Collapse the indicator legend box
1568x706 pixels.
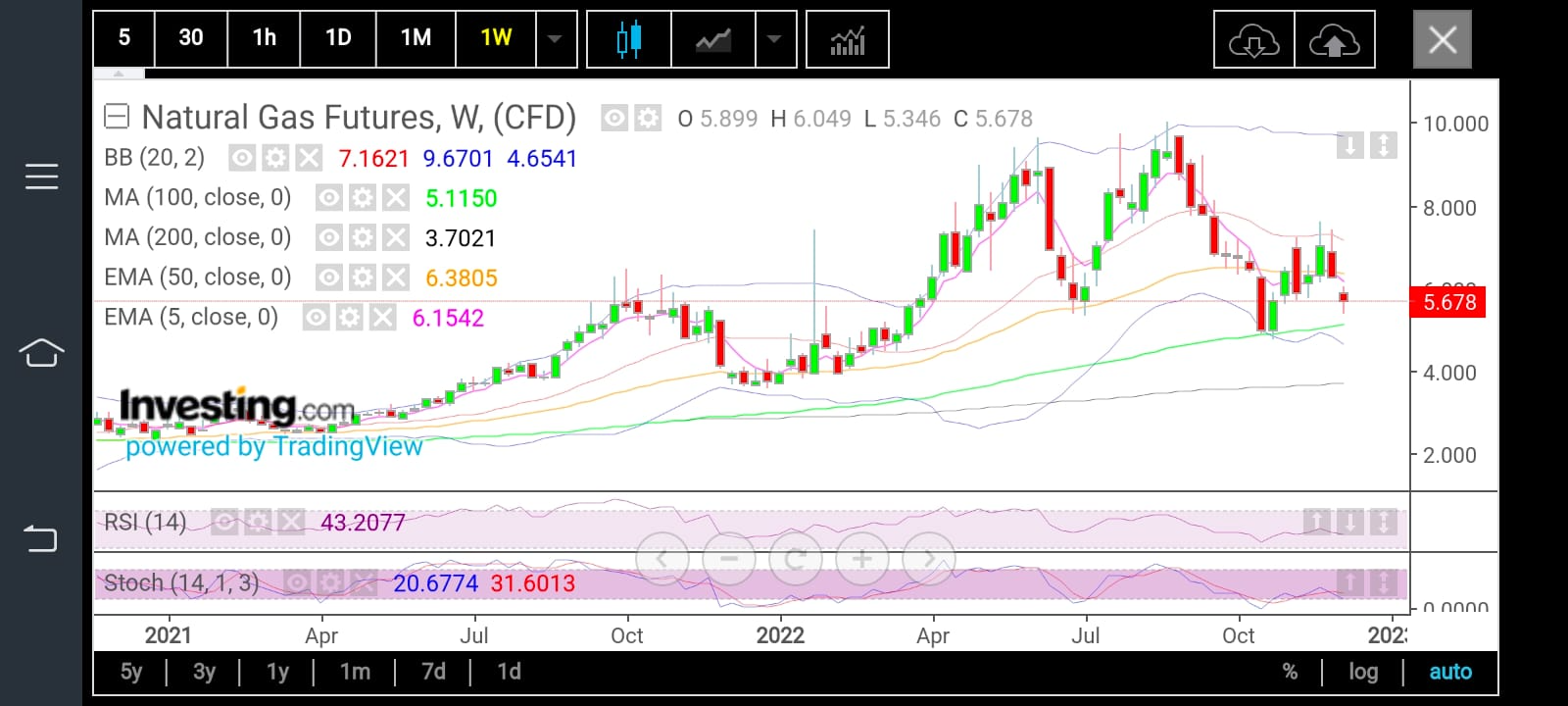coord(117,118)
